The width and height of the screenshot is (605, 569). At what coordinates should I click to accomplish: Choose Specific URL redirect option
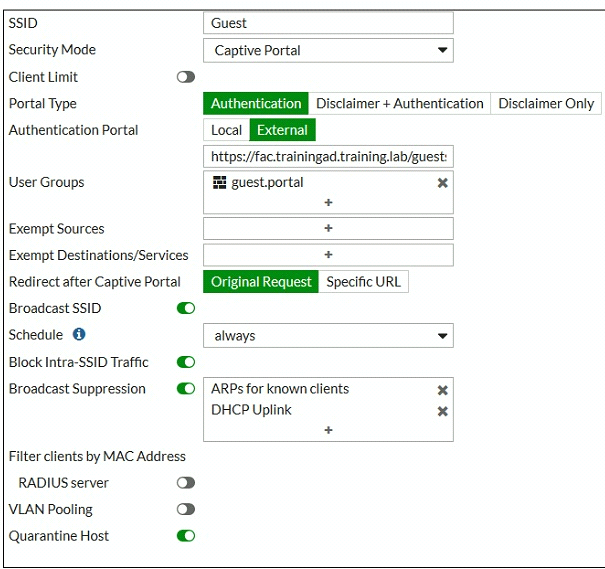pyautogui.click(x=363, y=282)
